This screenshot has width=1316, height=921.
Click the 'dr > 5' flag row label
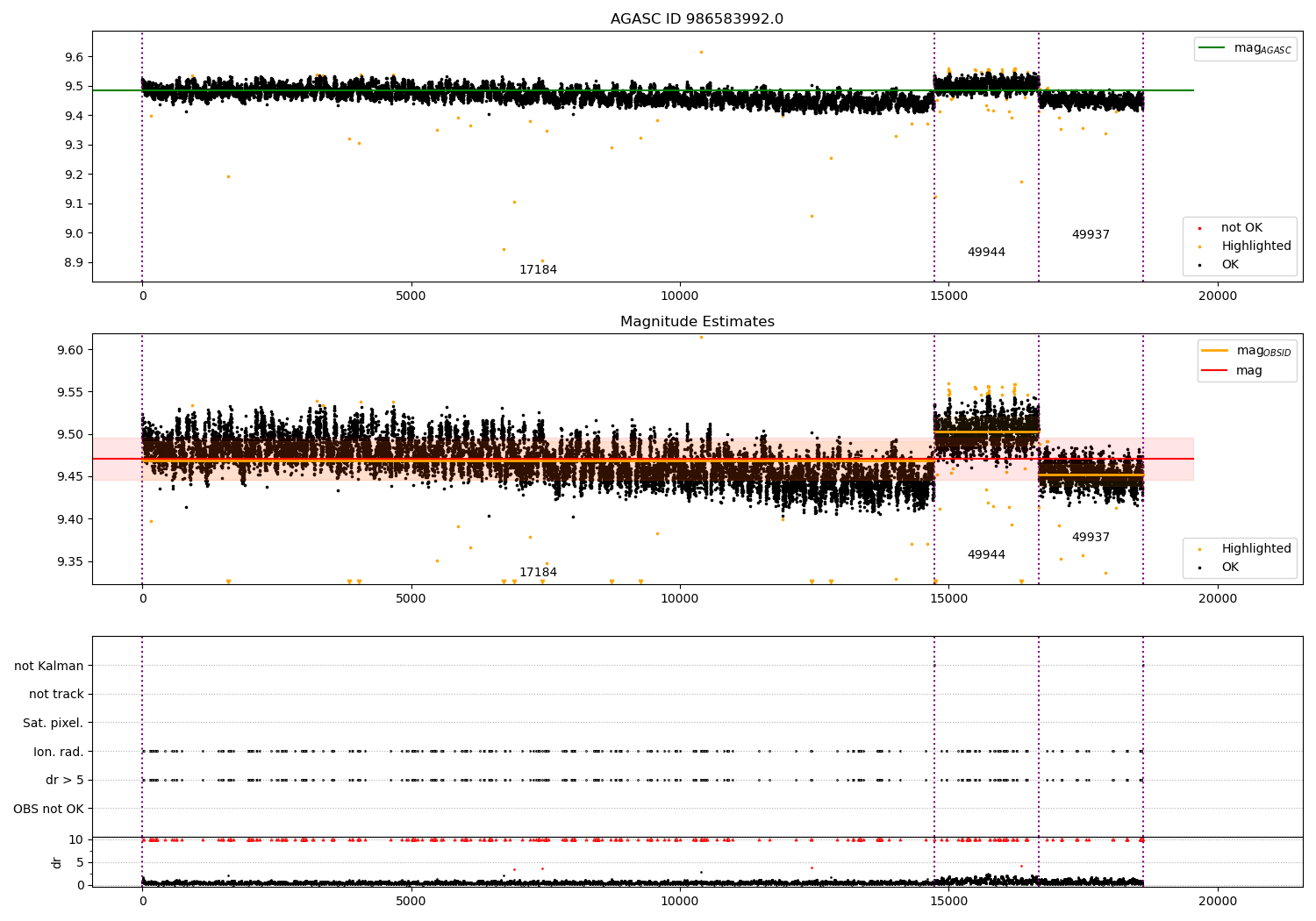[65, 781]
